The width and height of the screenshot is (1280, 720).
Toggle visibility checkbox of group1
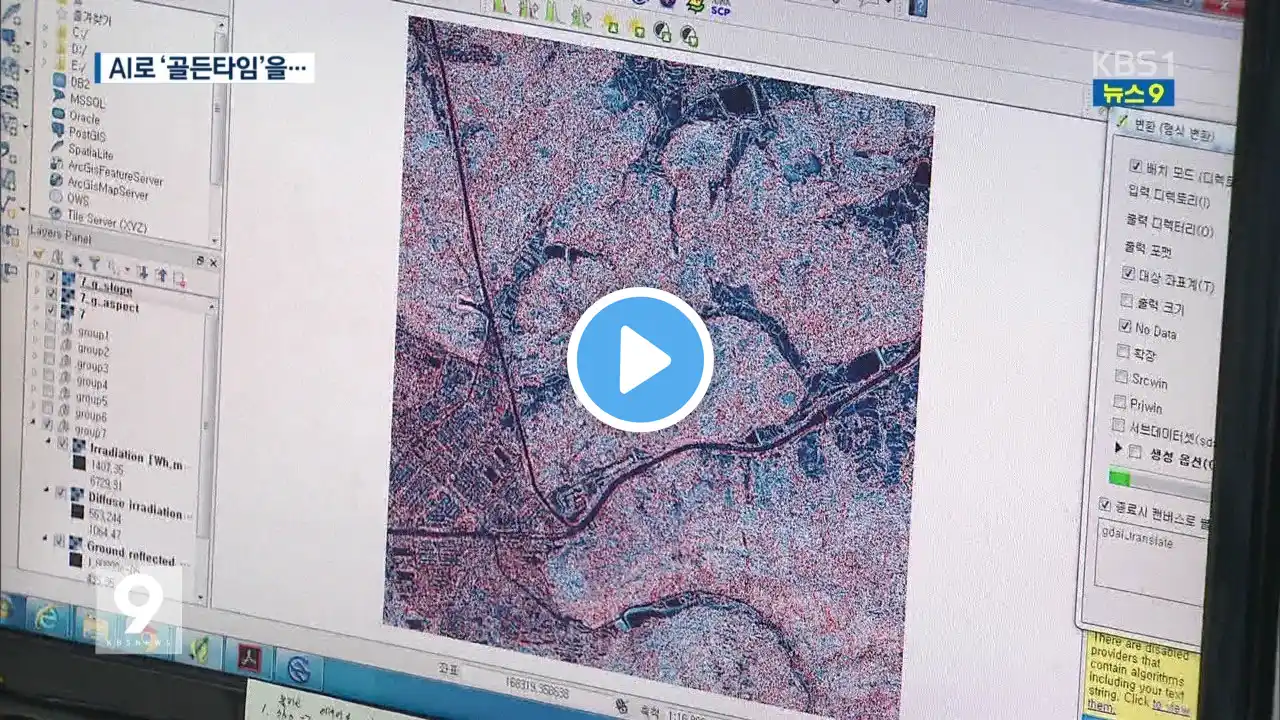pyautogui.click(x=49, y=327)
